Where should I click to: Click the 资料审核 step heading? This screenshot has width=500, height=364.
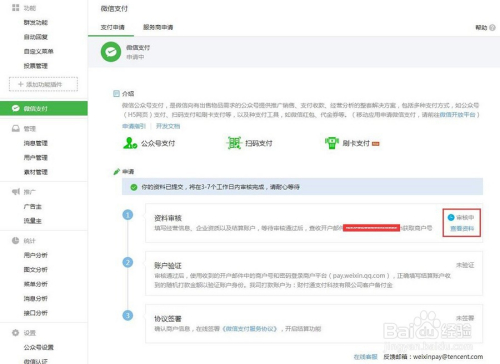[x=168, y=218]
